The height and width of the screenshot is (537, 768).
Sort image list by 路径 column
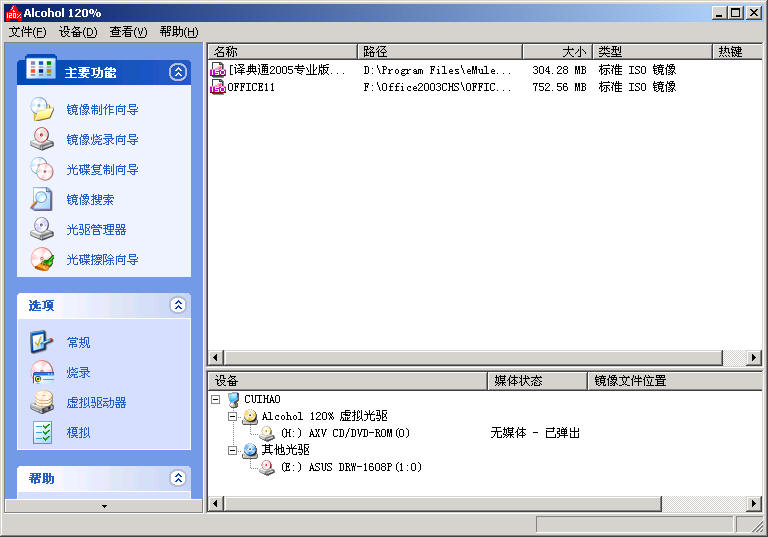(440, 51)
